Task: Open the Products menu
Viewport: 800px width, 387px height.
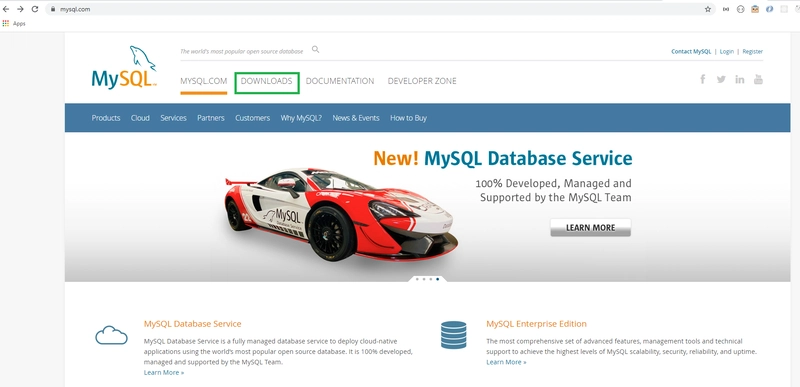Action: [106, 118]
